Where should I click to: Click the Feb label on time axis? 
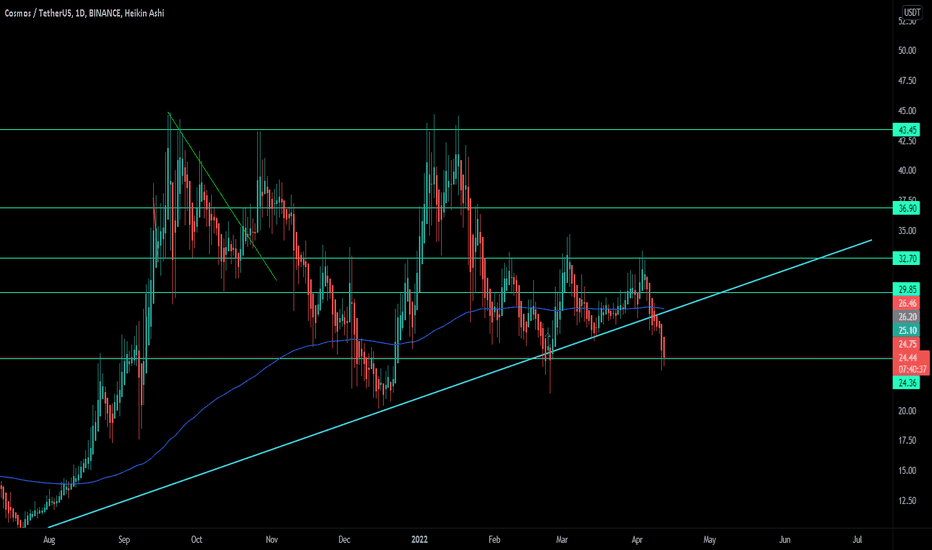click(x=494, y=540)
